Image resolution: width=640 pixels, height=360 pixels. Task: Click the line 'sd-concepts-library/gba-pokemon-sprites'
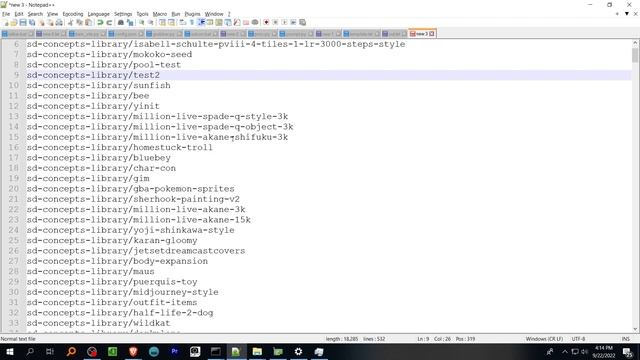click(x=131, y=189)
